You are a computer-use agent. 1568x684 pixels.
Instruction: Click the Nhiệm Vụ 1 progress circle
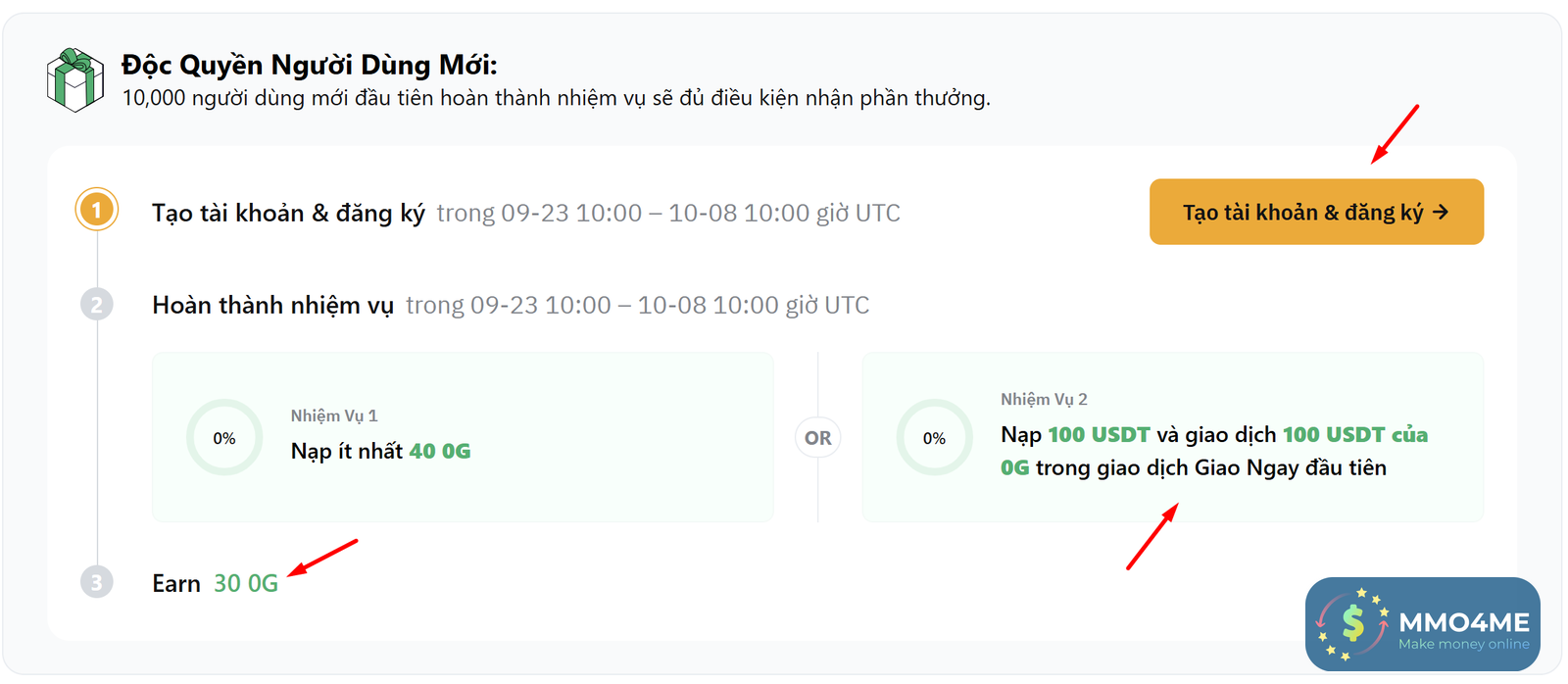224,438
